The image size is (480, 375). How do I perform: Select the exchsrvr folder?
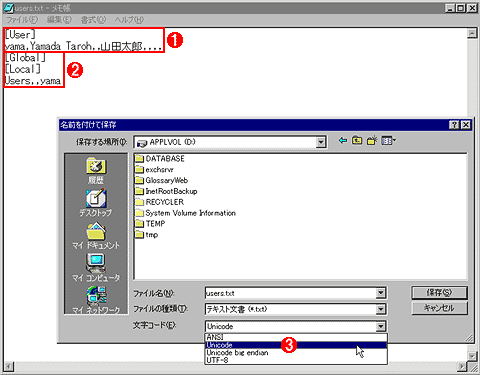click(155, 170)
